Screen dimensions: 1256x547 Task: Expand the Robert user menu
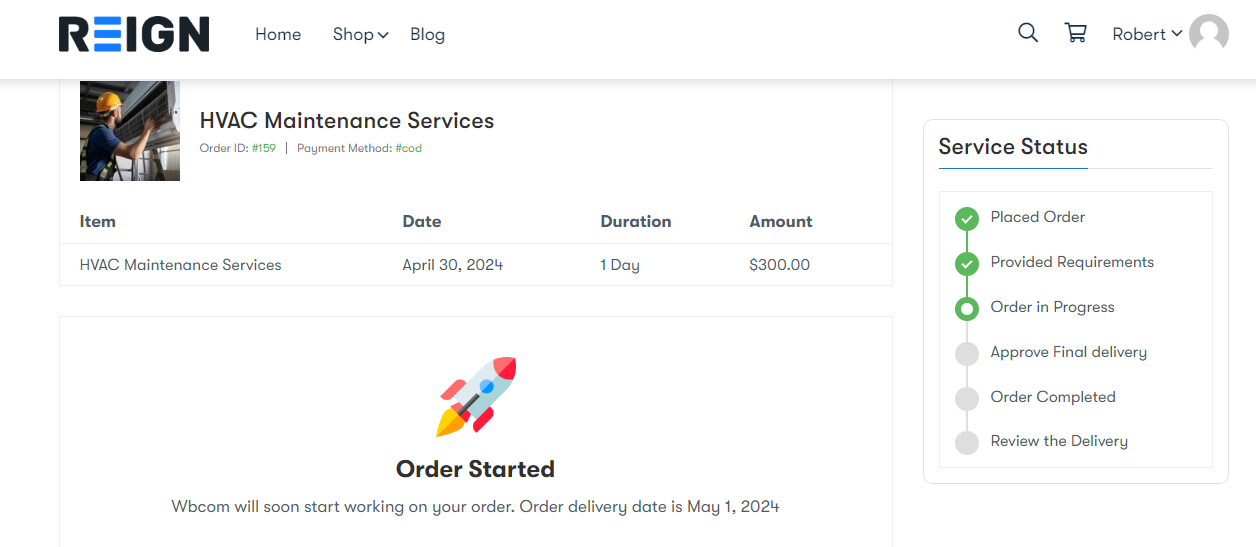coord(1147,34)
